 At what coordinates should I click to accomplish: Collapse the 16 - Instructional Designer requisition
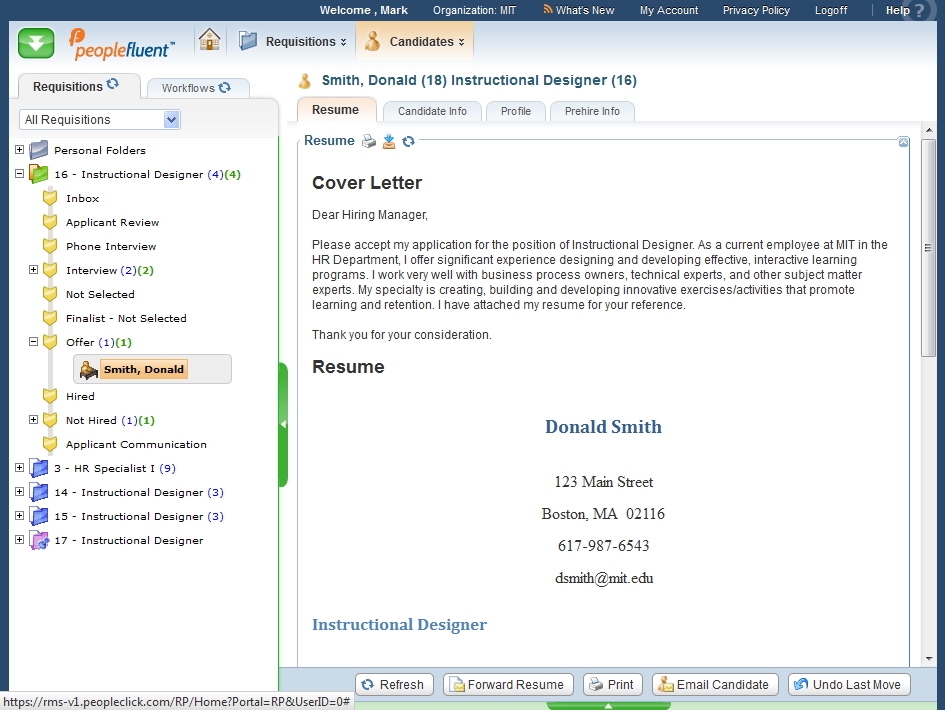tap(20, 174)
